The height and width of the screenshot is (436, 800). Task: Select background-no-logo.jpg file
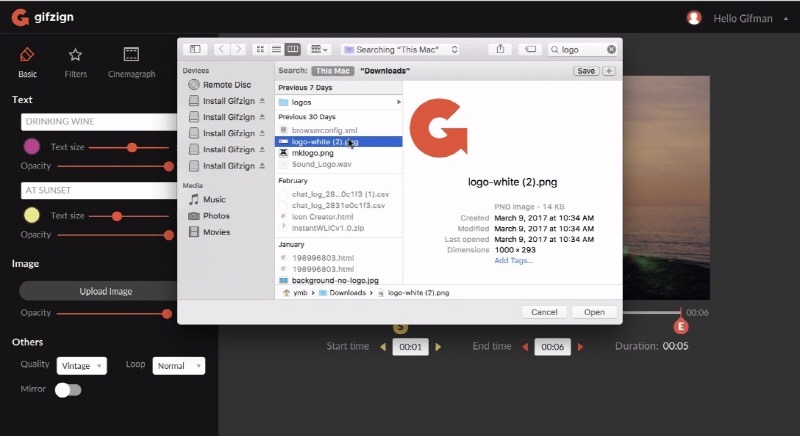pyautogui.click(x=339, y=280)
